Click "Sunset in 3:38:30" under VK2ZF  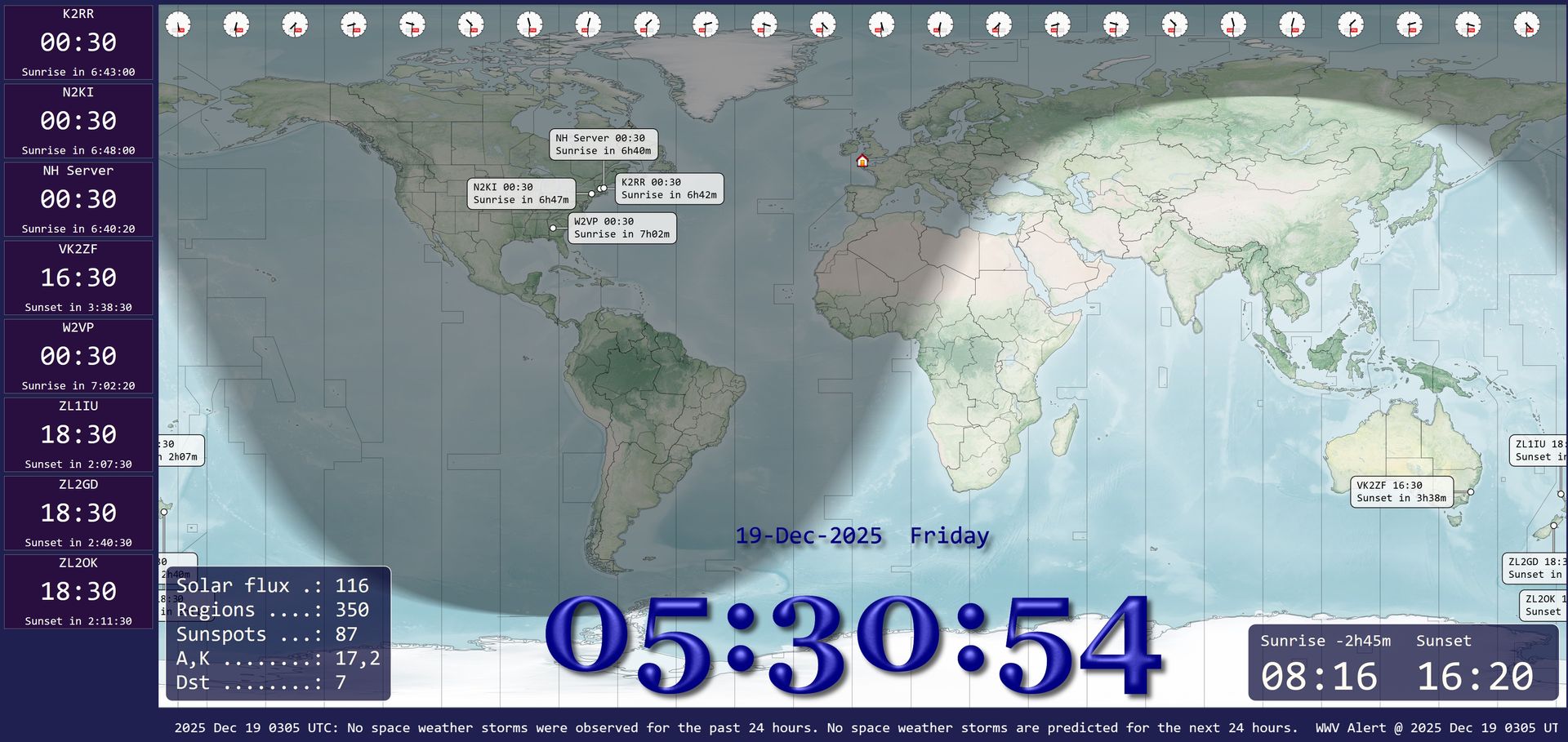(78, 307)
